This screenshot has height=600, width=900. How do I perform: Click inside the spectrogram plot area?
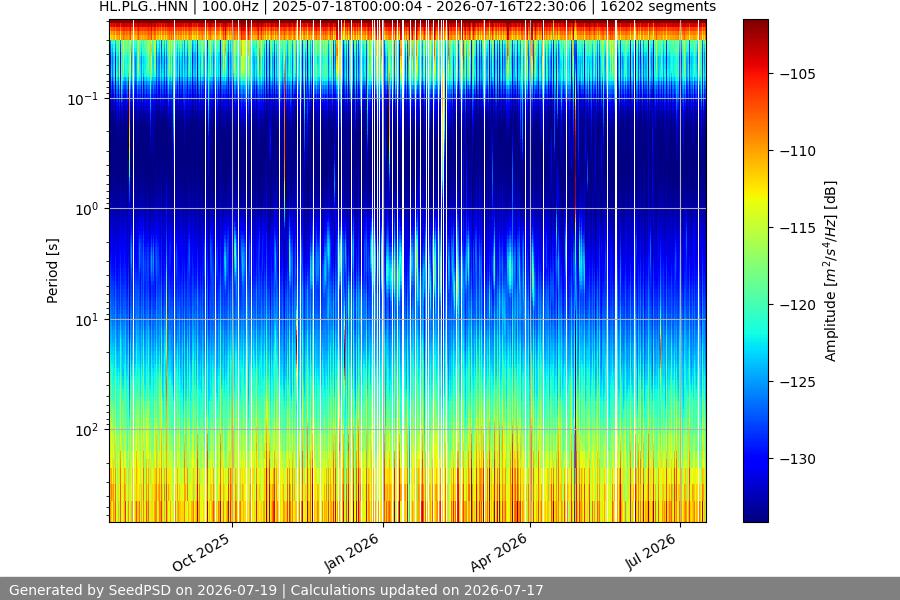point(408,271)
